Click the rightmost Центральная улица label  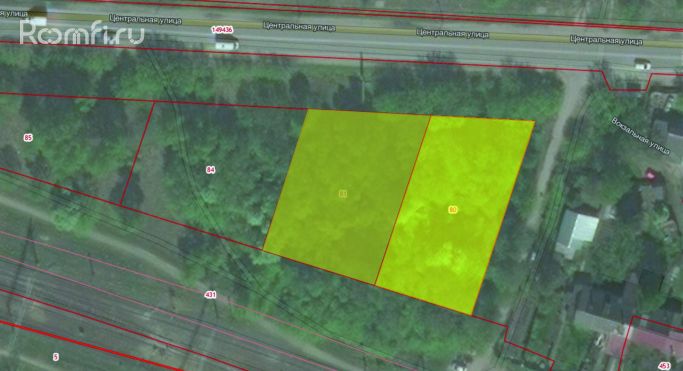(606, 40)
